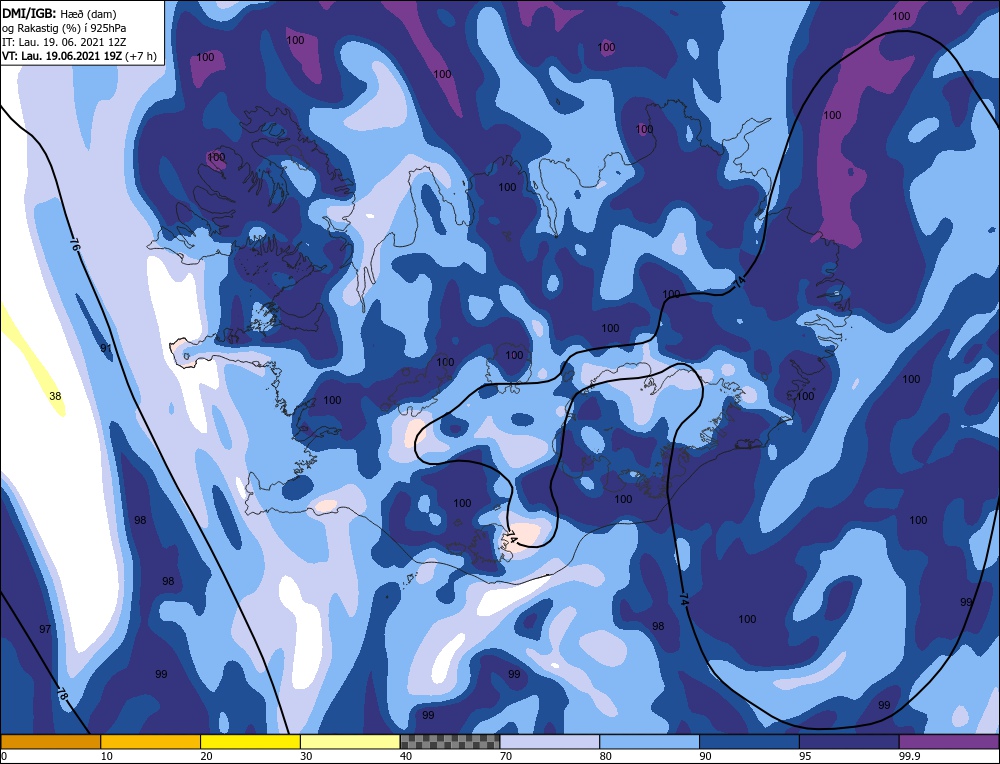The image size is (1000, 764).
Task: Click the medium blue 90–95 legend swatch
Action: (x=749, y=741)
